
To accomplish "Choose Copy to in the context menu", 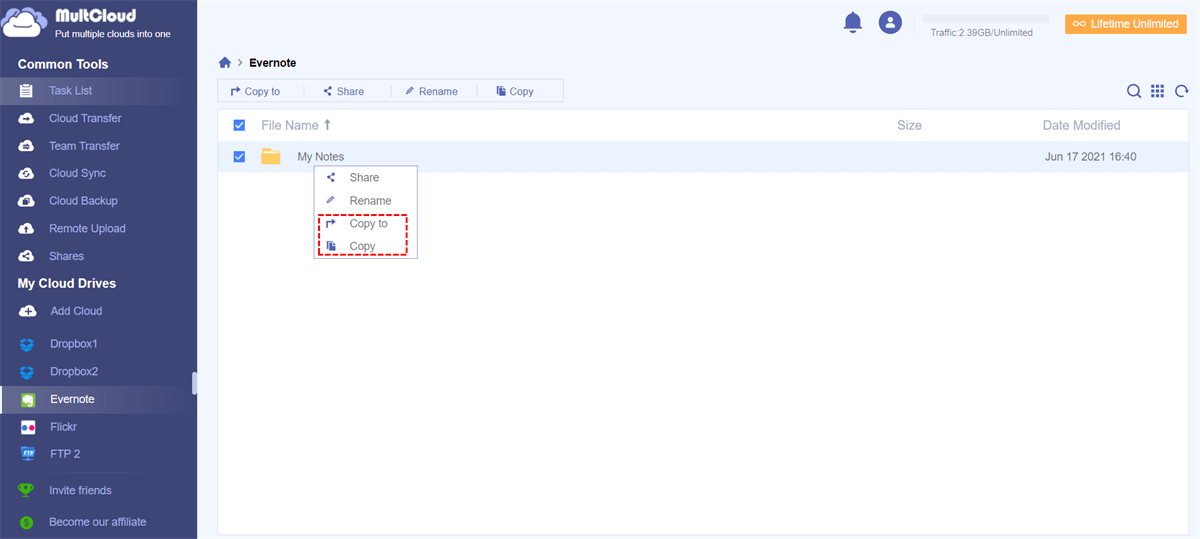I will (365, 223).
